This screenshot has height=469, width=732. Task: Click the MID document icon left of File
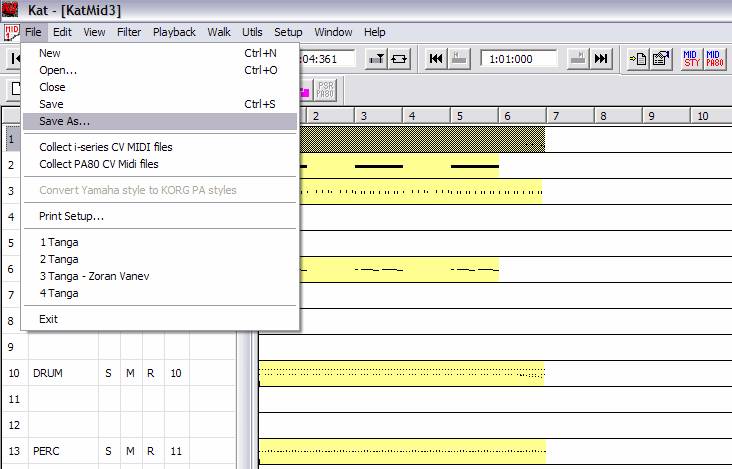coord(11,32)
